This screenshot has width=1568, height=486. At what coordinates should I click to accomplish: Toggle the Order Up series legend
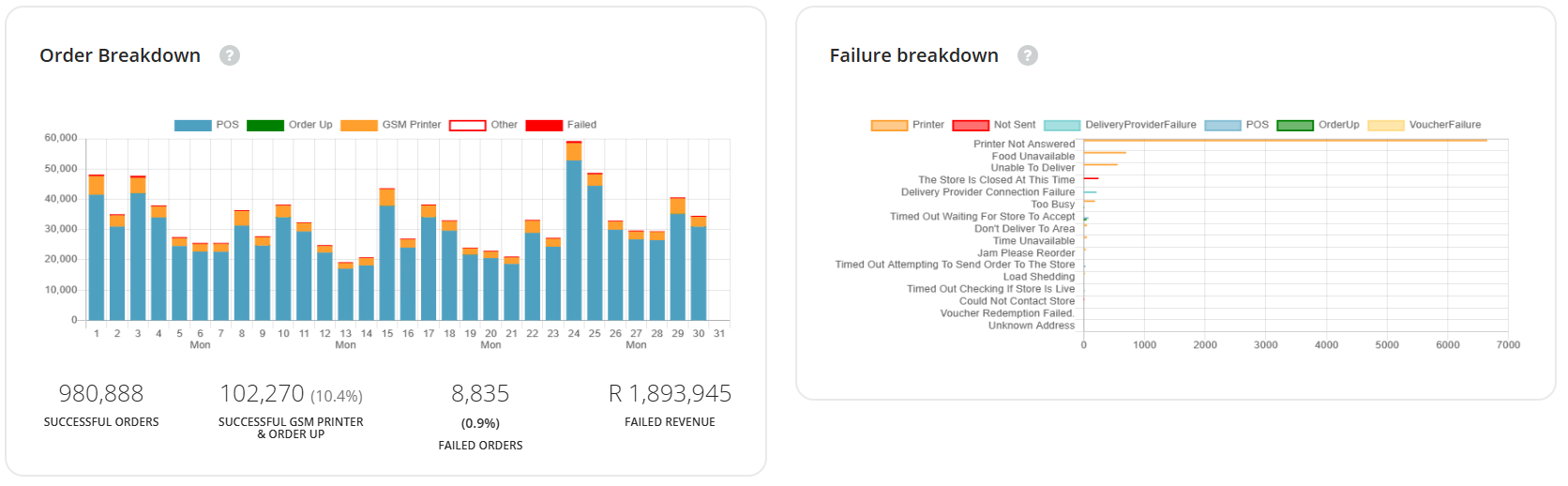click(x=289, y=125)
